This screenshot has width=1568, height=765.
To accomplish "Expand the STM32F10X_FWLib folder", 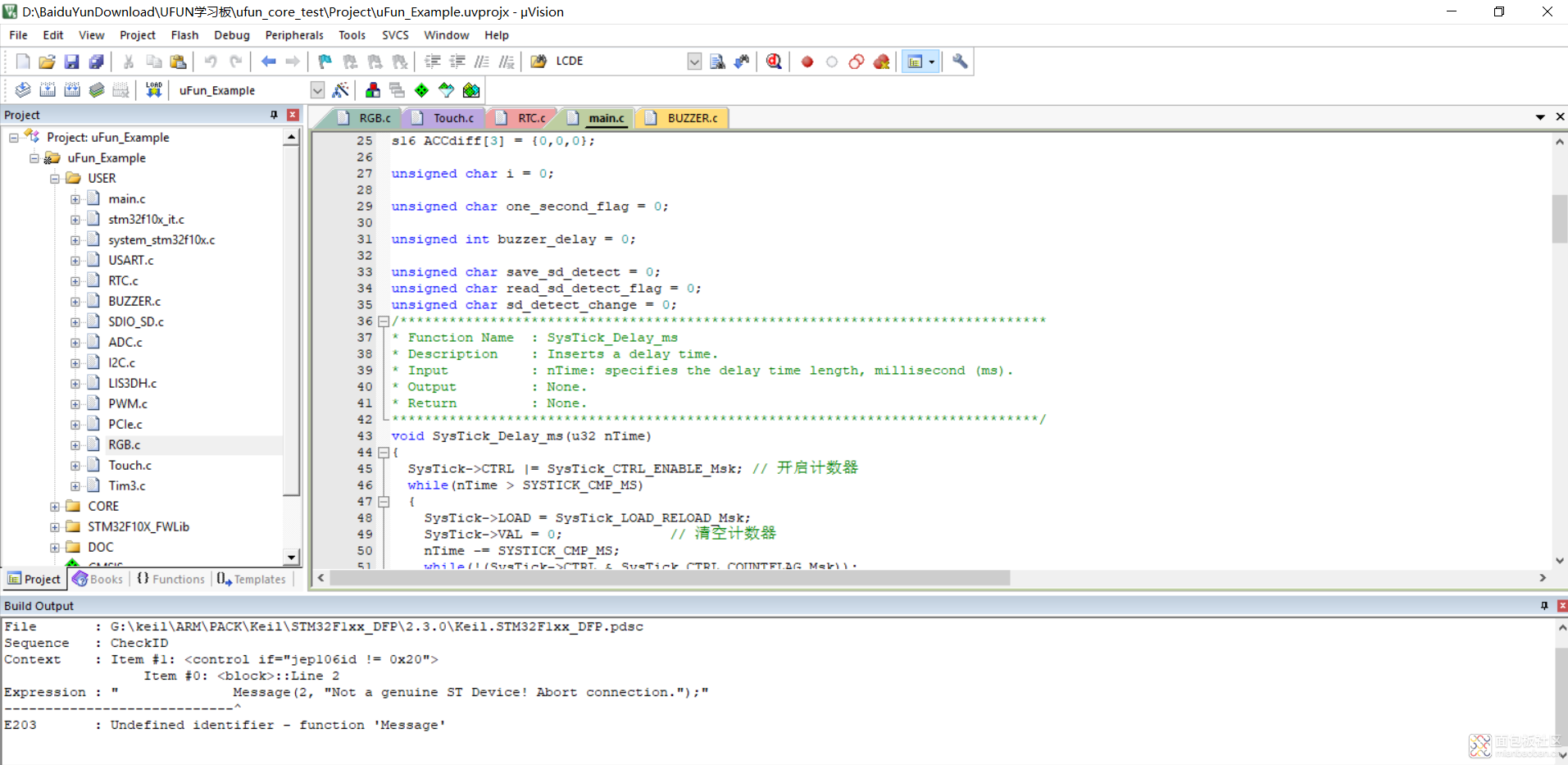I will click(55, 527).
